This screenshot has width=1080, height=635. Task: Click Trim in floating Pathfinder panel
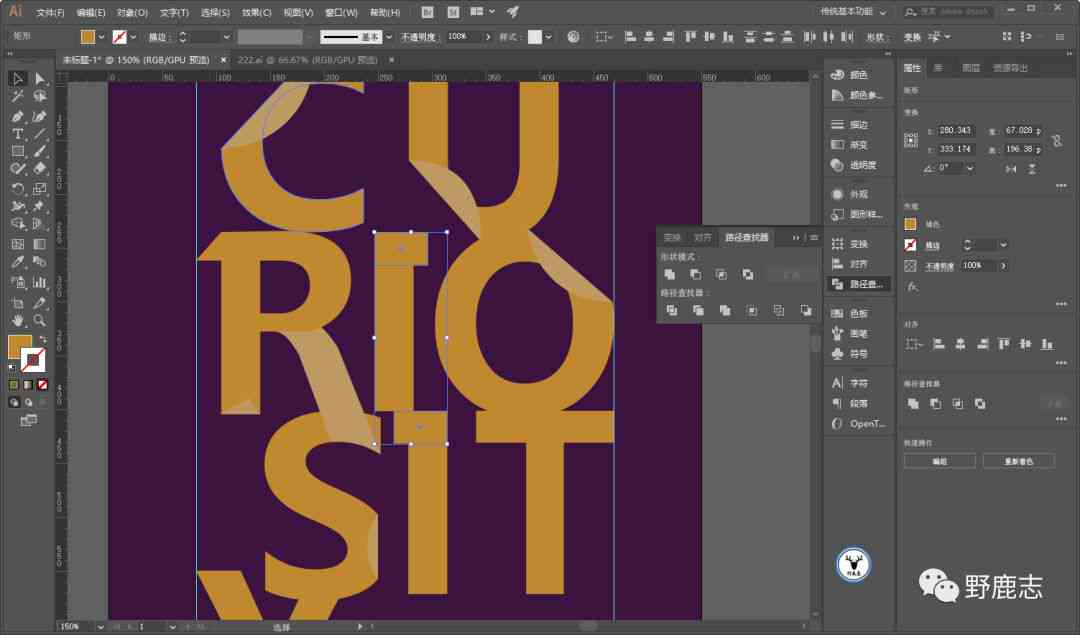click(698, 311)
